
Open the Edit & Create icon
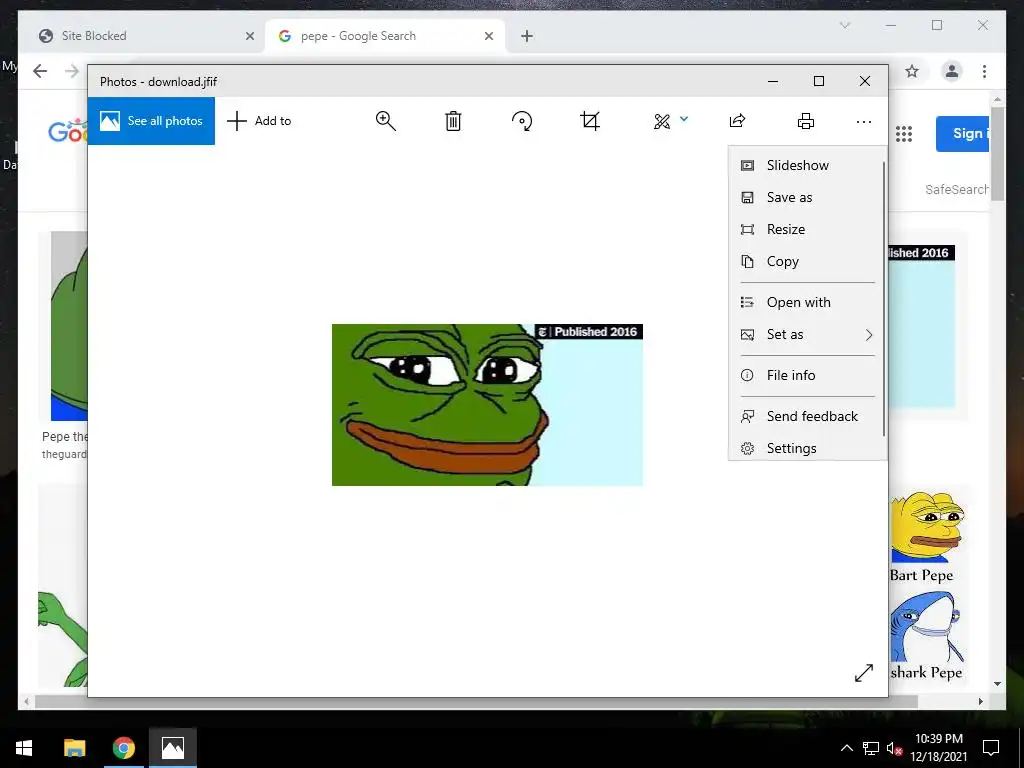click(662, 121)
